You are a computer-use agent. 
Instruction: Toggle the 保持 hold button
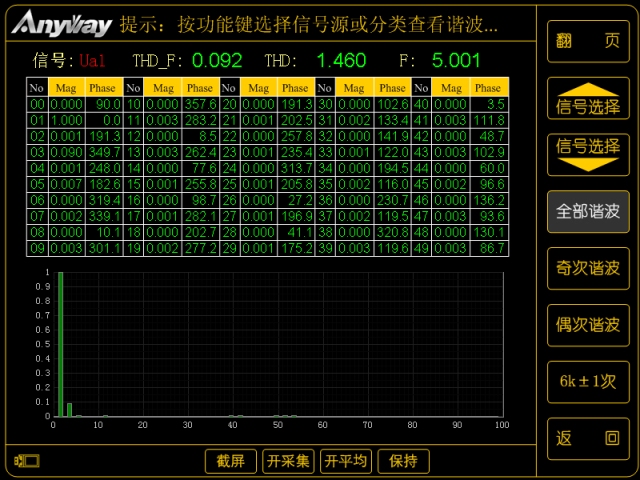click(x=403, y=461)
